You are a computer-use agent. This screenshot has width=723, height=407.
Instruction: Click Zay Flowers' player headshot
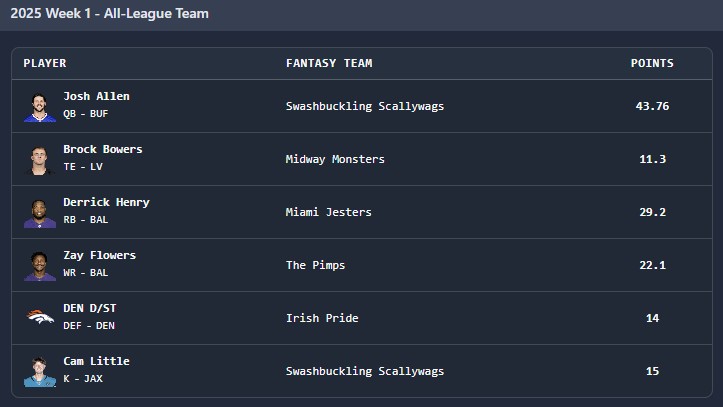(x=40, y=265)
